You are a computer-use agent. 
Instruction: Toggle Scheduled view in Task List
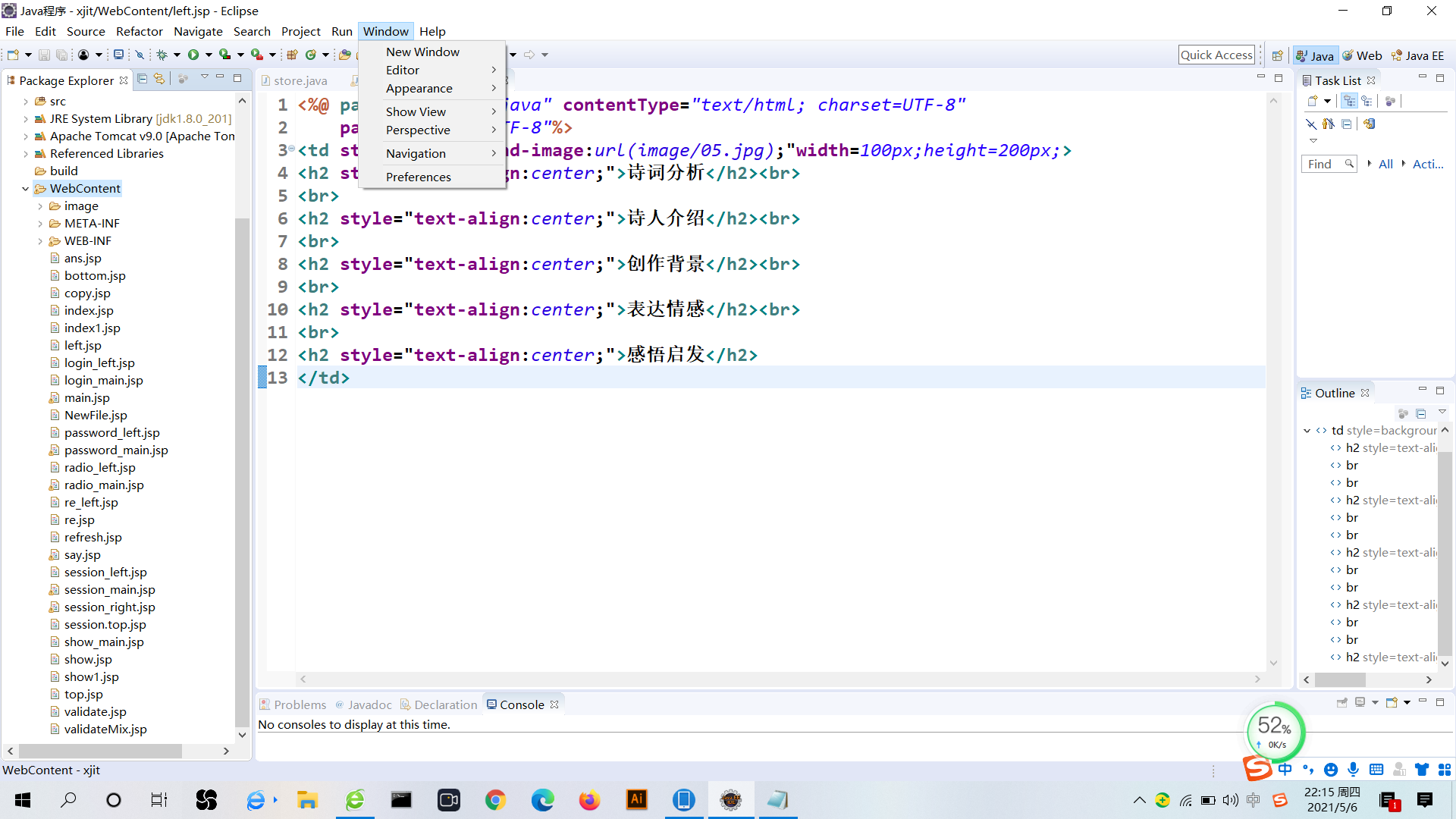coord(1367,101)
